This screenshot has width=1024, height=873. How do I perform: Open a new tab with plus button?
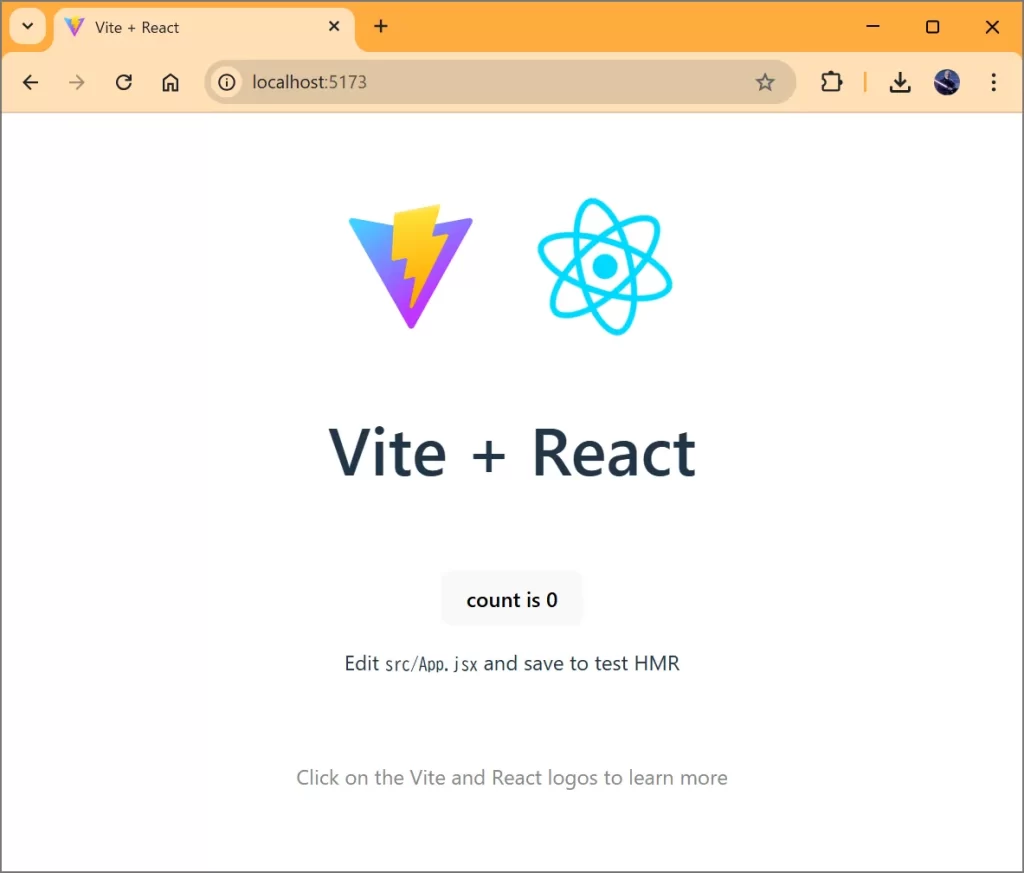point(380,27)
